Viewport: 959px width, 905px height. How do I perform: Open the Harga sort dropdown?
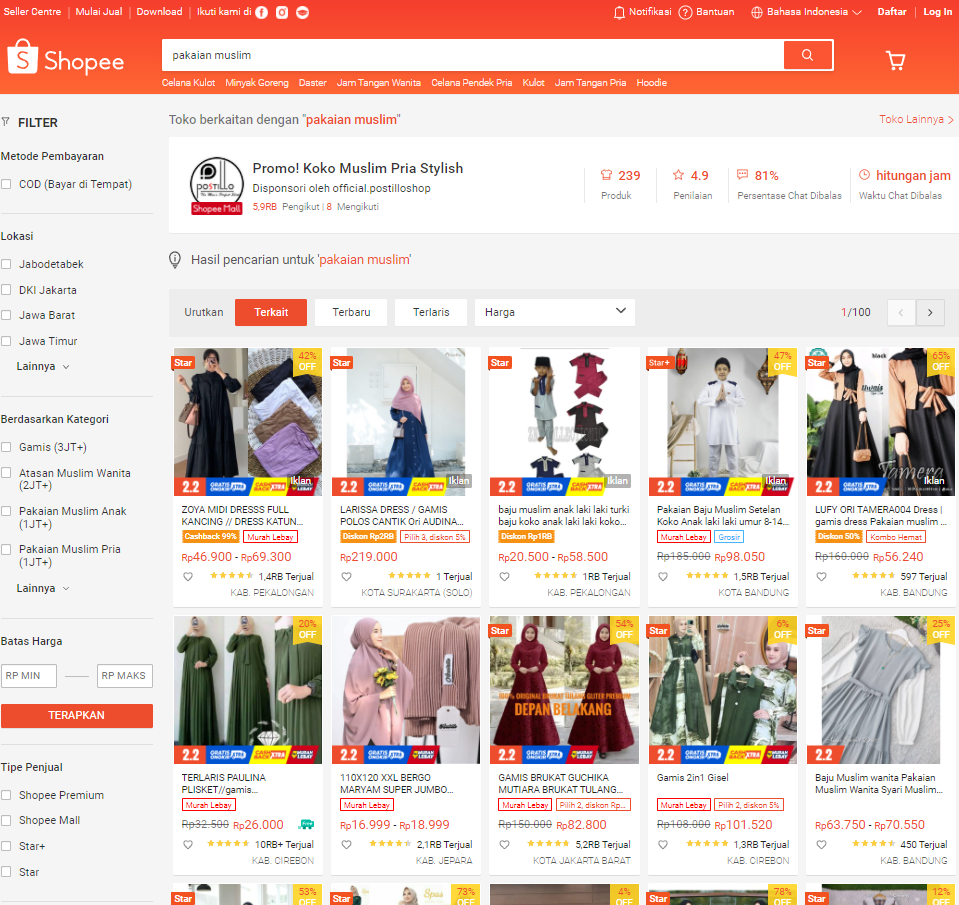555,312
